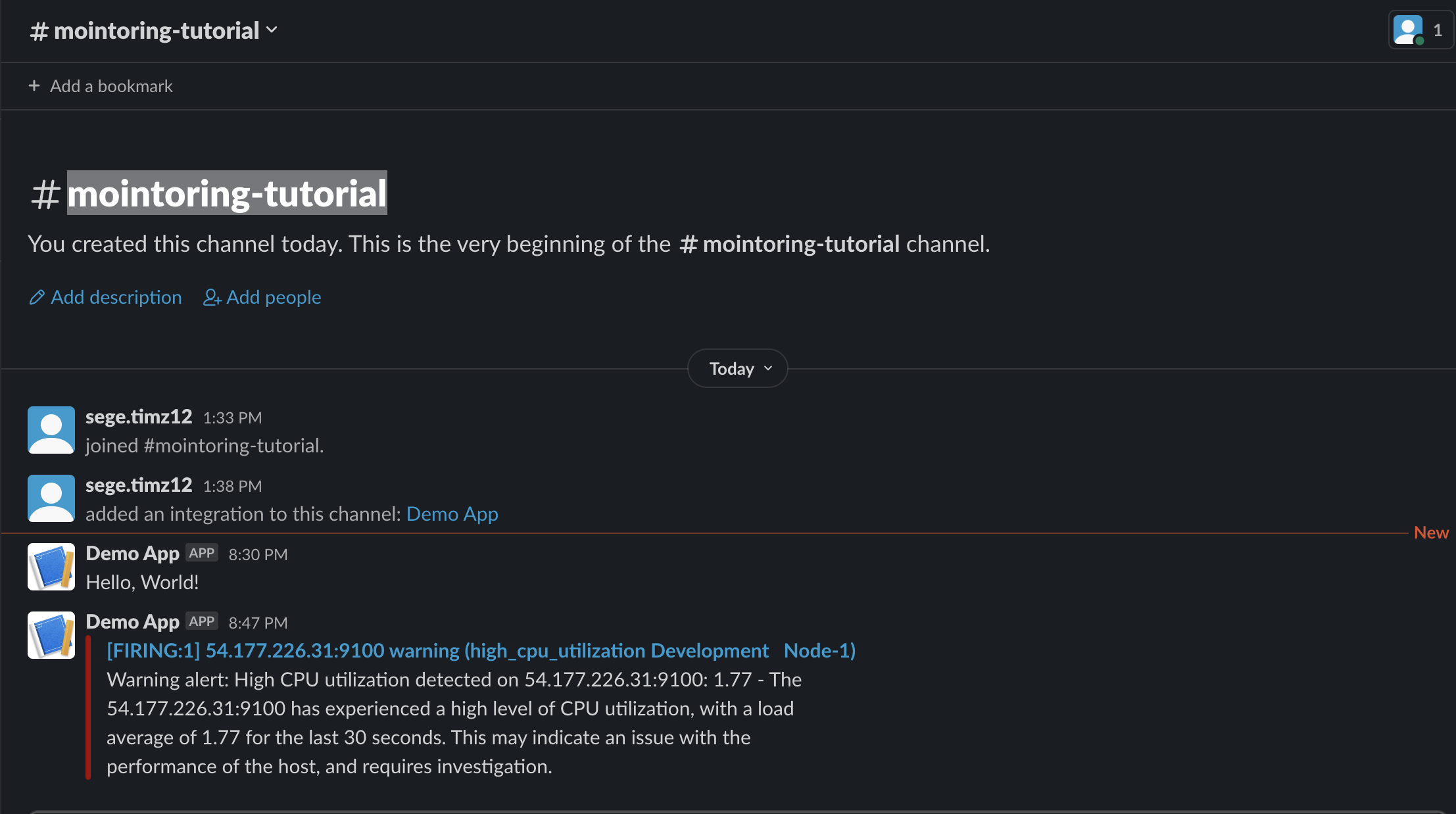Click Demo App avatar on Hello, World! message
The width and height of the screenshot is (1456, 814).
pyautogui.click(x=51, y=567)
